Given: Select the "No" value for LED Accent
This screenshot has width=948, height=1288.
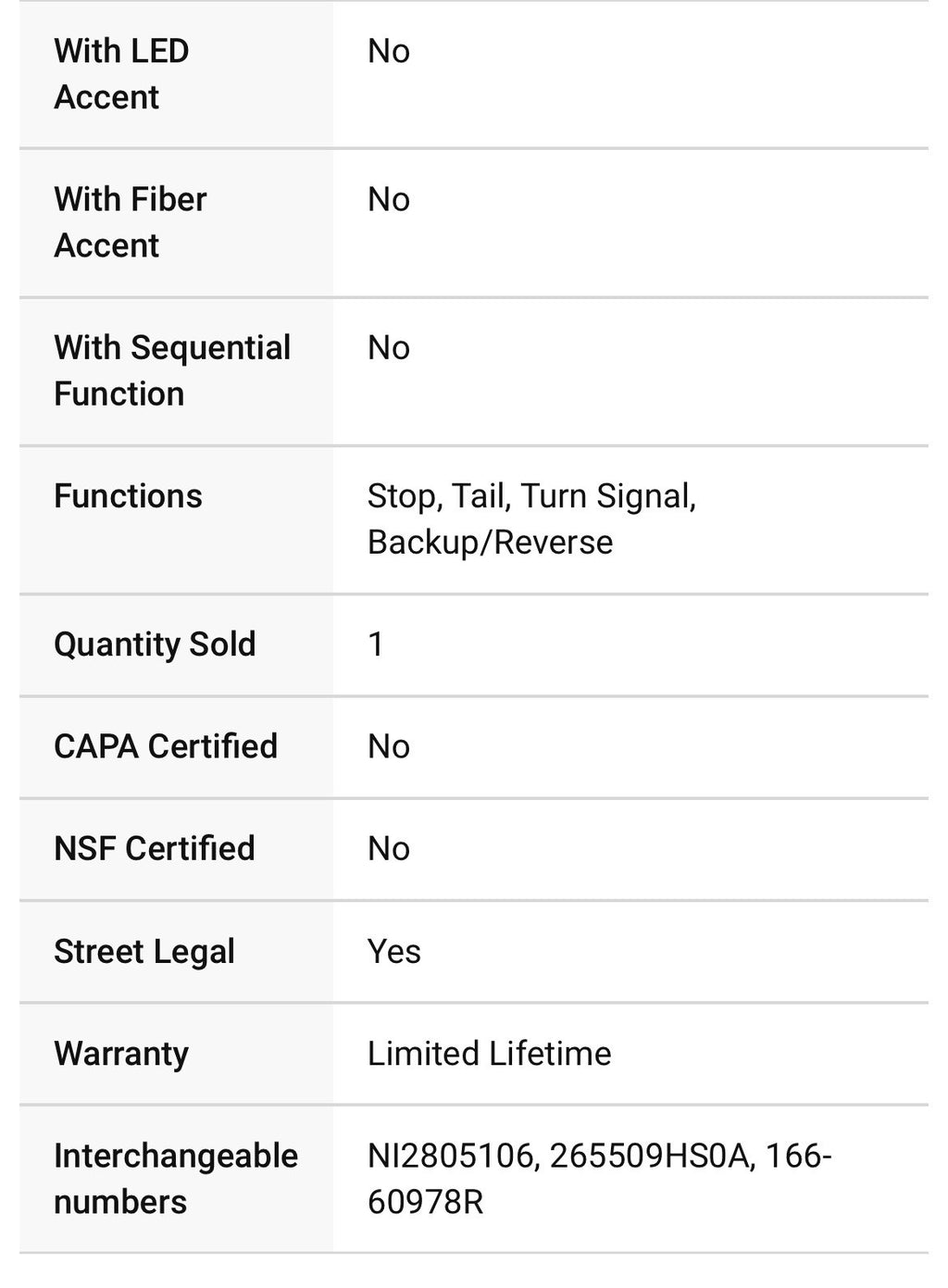Looking at the screenshot, I should (x=389, y=52).
